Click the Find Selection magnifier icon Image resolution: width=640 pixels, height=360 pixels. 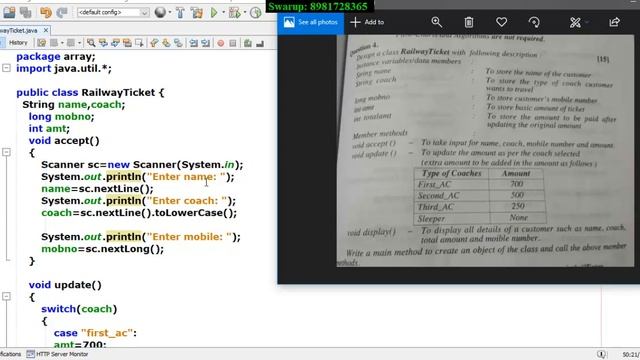point(91,43)
